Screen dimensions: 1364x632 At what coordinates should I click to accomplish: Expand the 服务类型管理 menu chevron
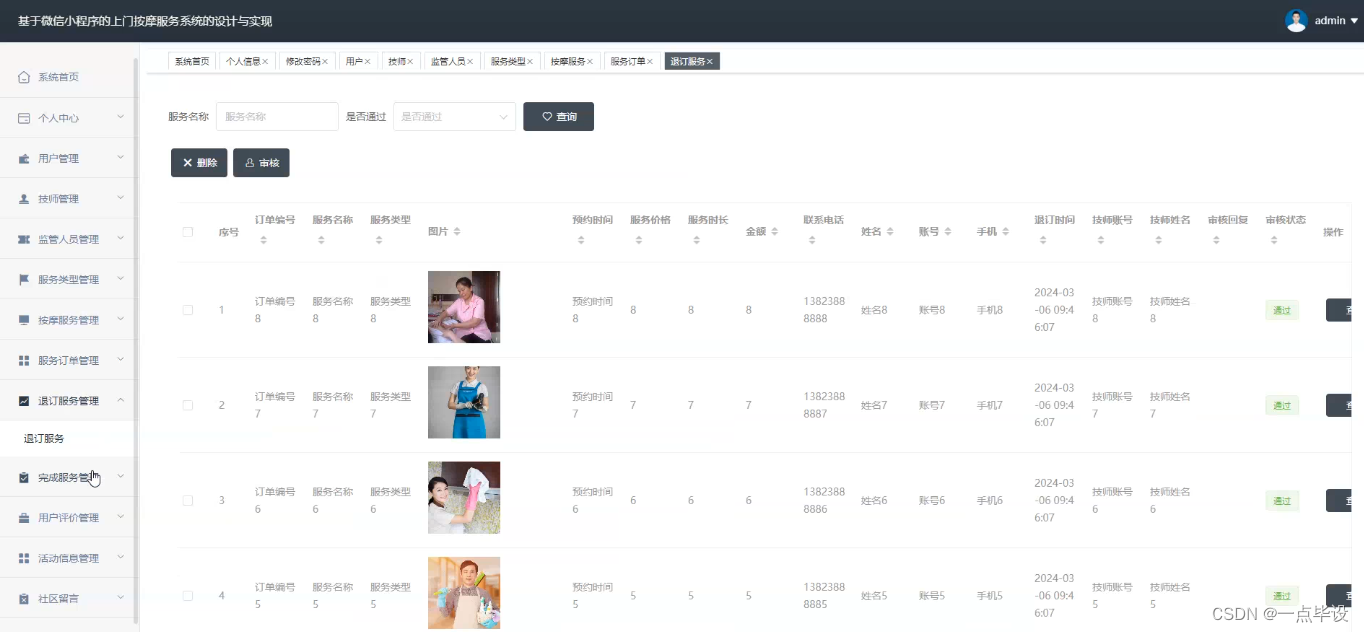[x=120, y=279]
